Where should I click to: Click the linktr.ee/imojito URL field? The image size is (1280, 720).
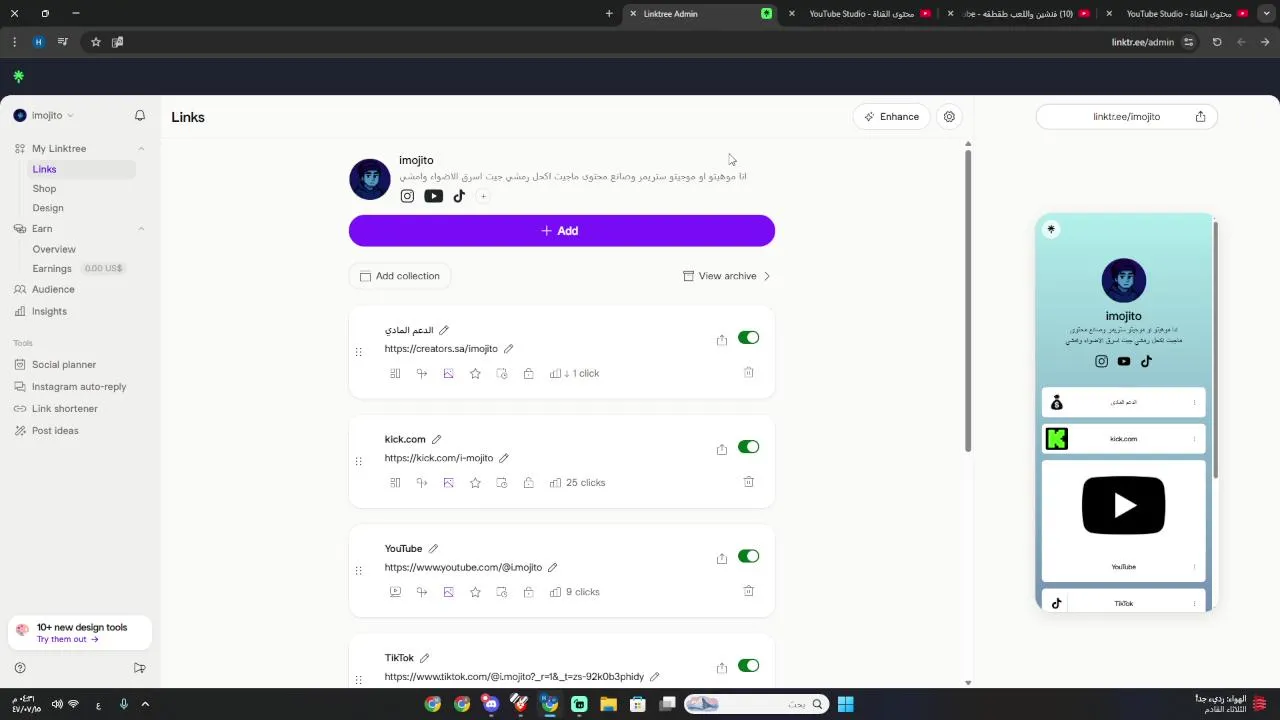click(1125, 117)
